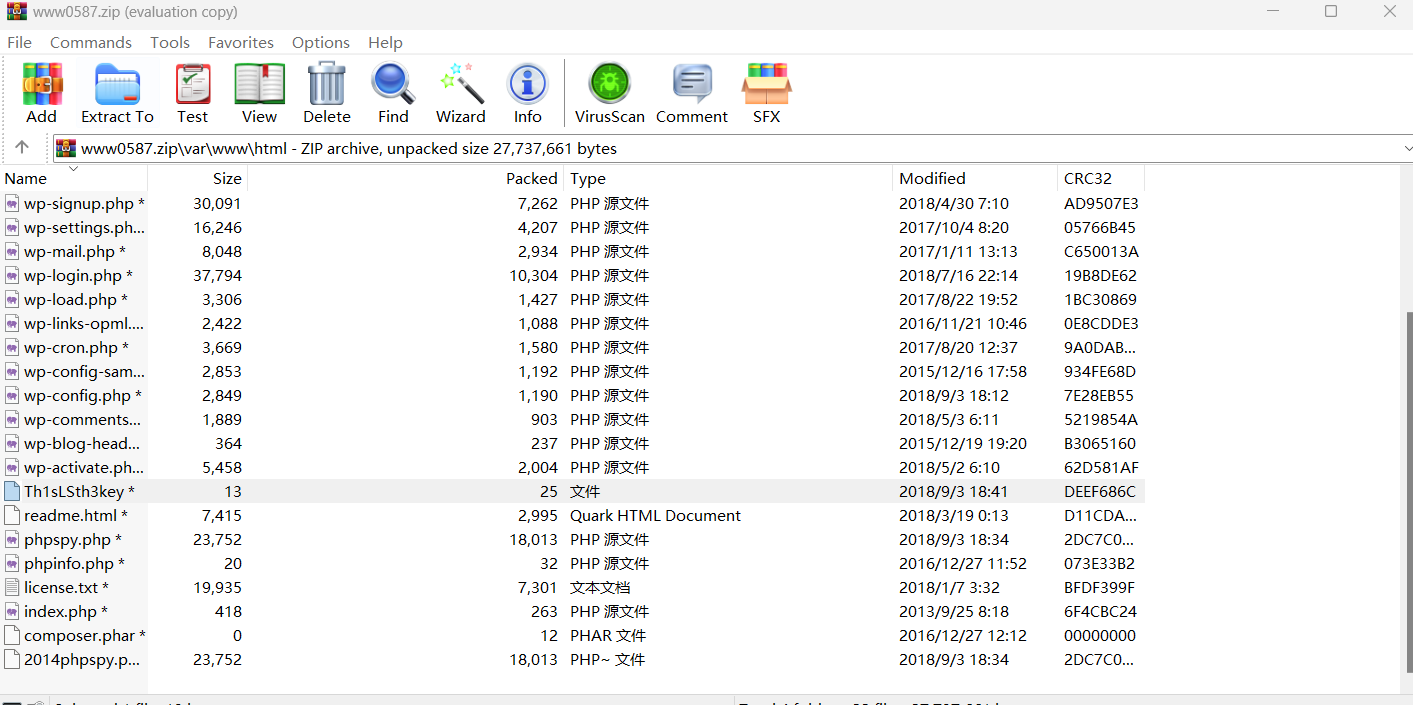The width and height of the screenshot is (1413, 705).
Task: Click the index.php file icon
Action: [x=12, y=611]
